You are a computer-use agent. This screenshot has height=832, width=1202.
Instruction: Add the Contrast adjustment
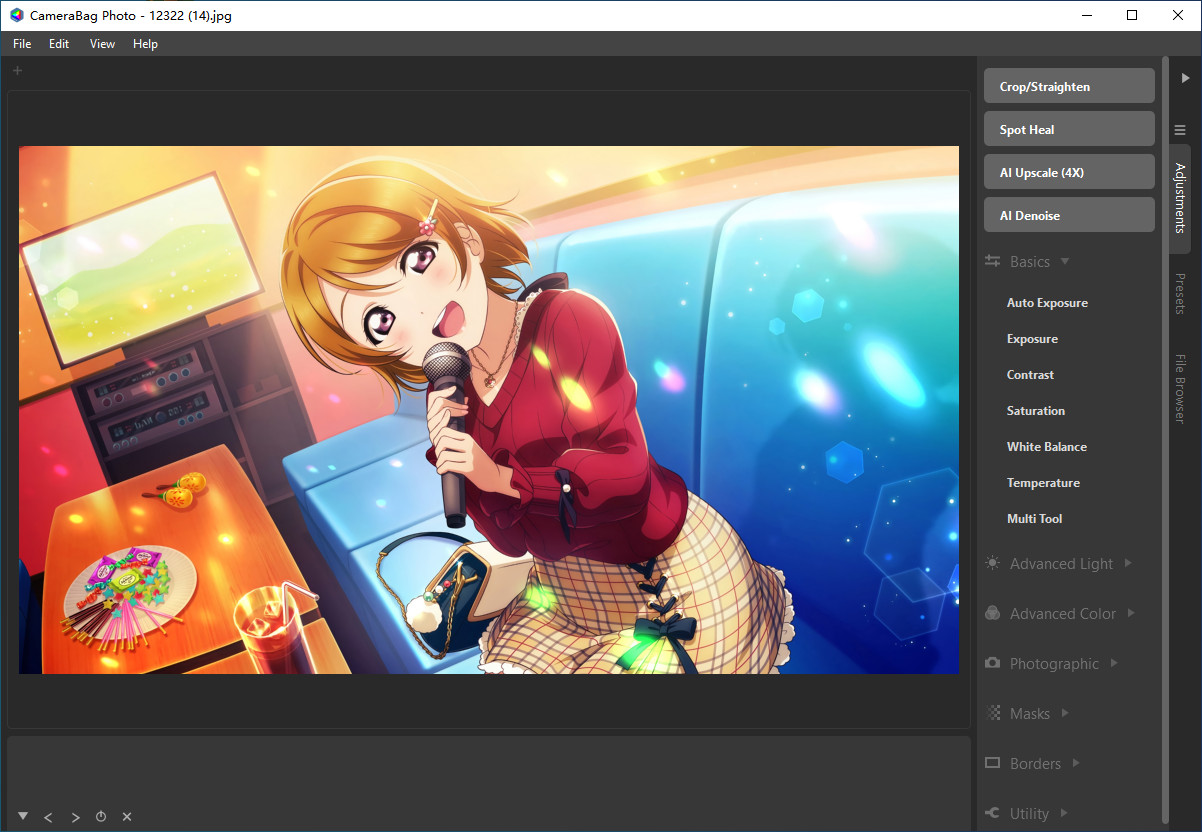click(1030, 375)
